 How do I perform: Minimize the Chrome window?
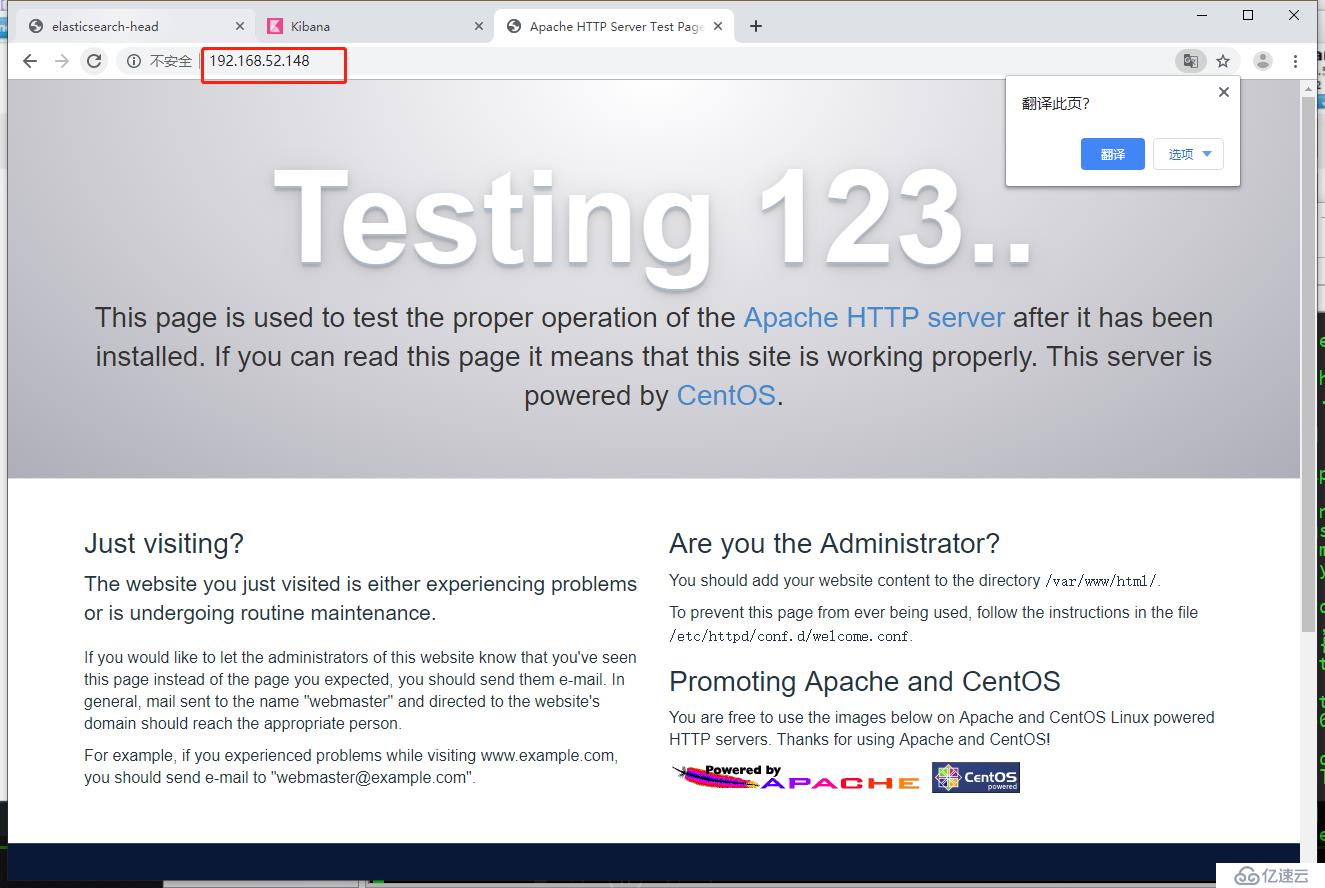[x=1202, y=15]
